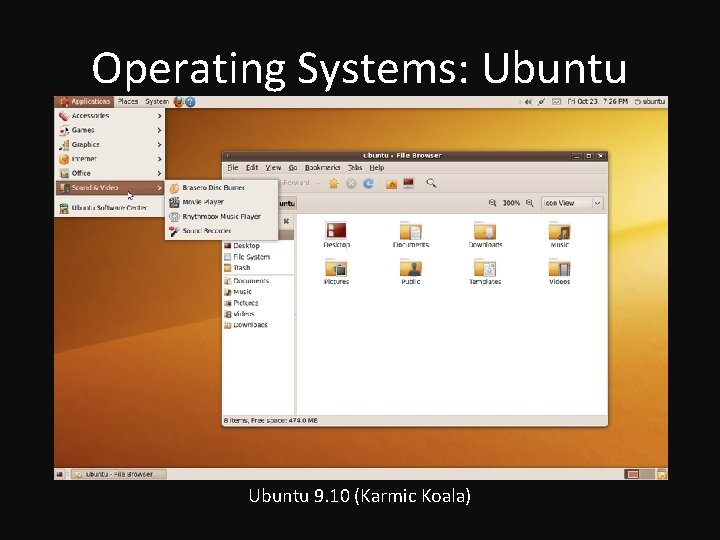The height and width of the screenshot is (540, 720).
Task: Open View menu in File Browser
Action: coord(273,168)
